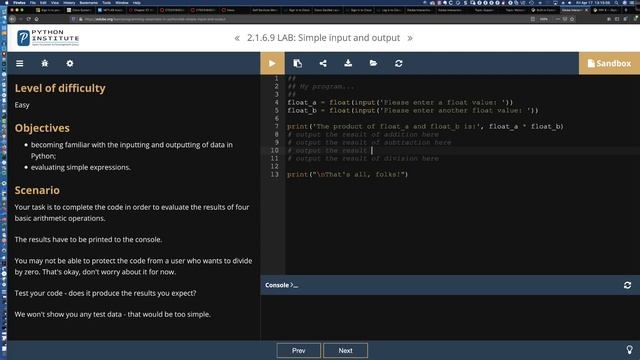The height and width of the screenshot is (360, 640).
Task: Click the 'Level of difficulty' heading
Action: (x=60, y=88)
